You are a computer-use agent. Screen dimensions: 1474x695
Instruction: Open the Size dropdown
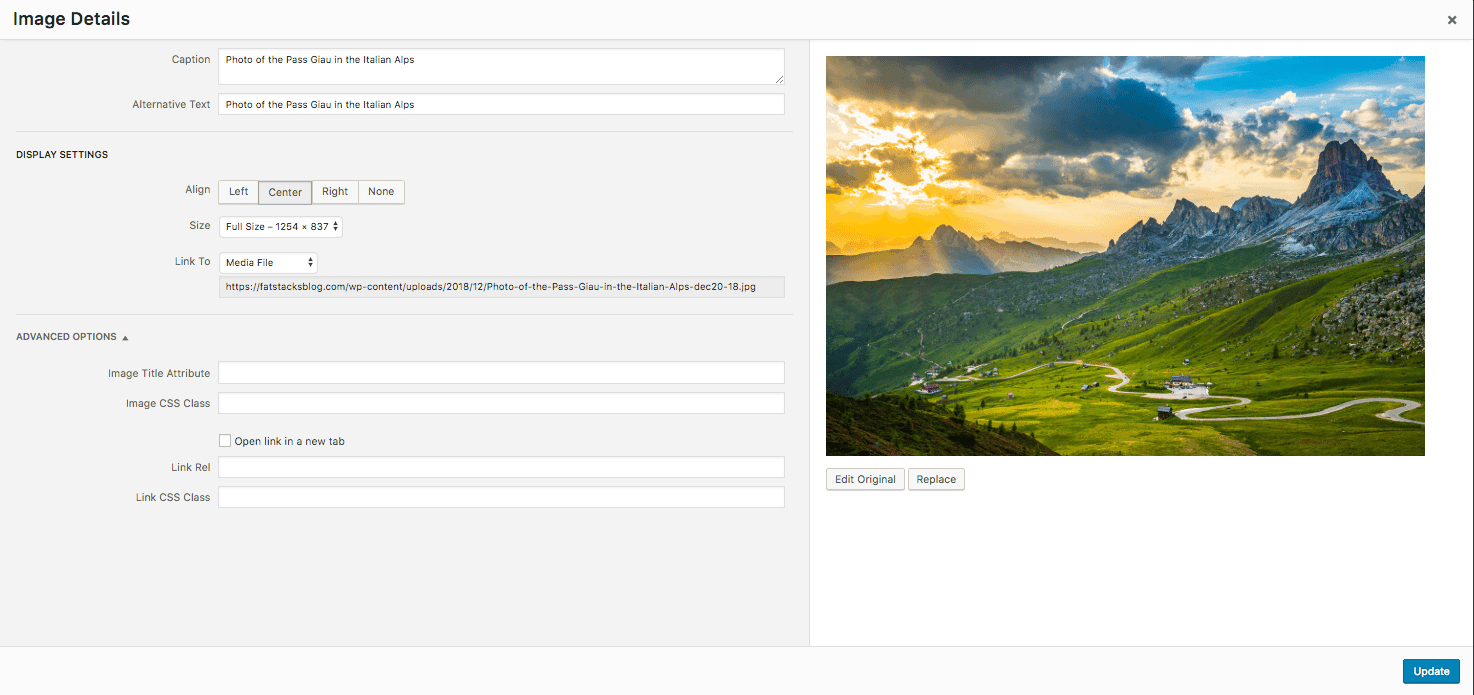[281, 227]
